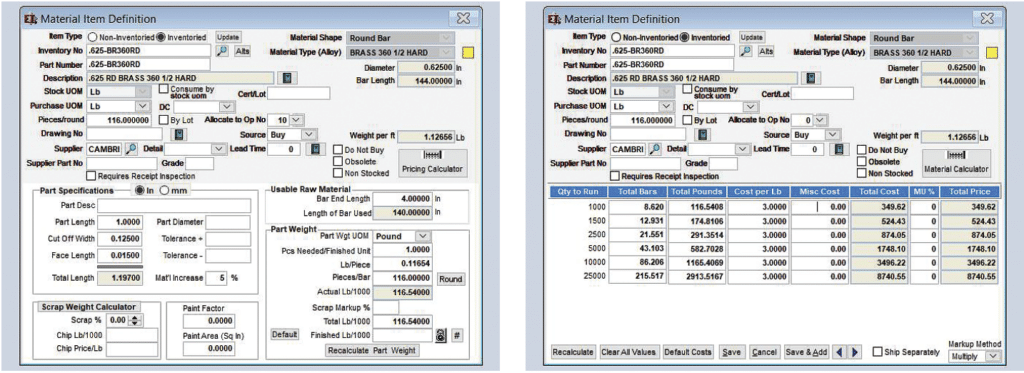Click yellow alloy color swatch in left window
This screenshot has width=1024, height=373.
pyautogui.click(x=468, y=52)
